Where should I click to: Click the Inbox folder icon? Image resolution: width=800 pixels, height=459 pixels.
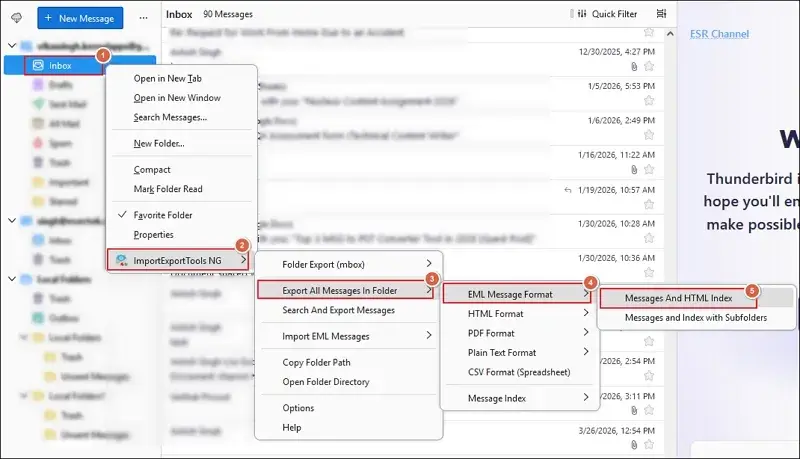pos(38,65)
